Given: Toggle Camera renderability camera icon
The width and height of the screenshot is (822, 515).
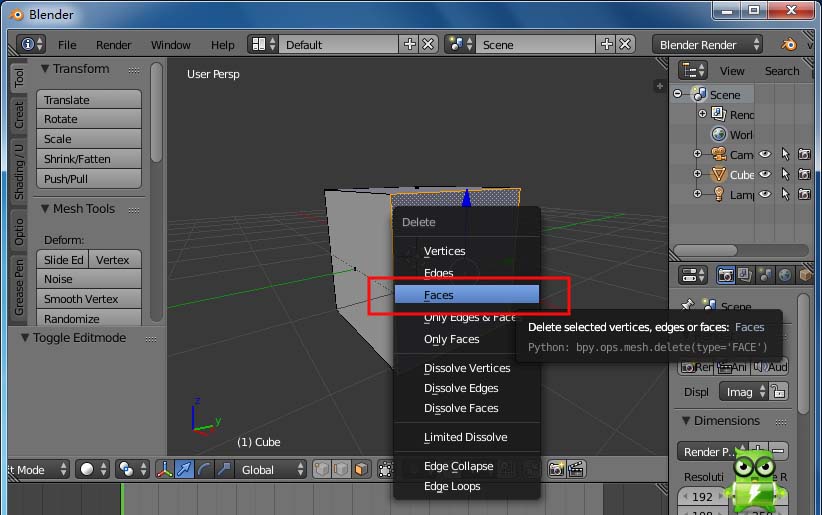Looking at the screenshot, I should (x=804, y=154).
